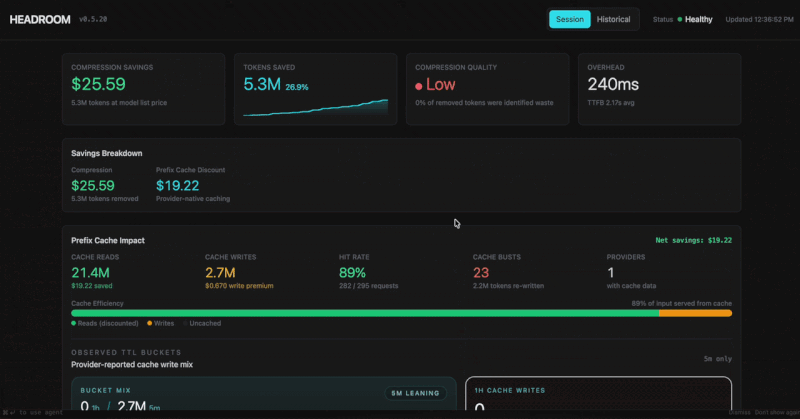Click the 5m only label

click(717, 359)
